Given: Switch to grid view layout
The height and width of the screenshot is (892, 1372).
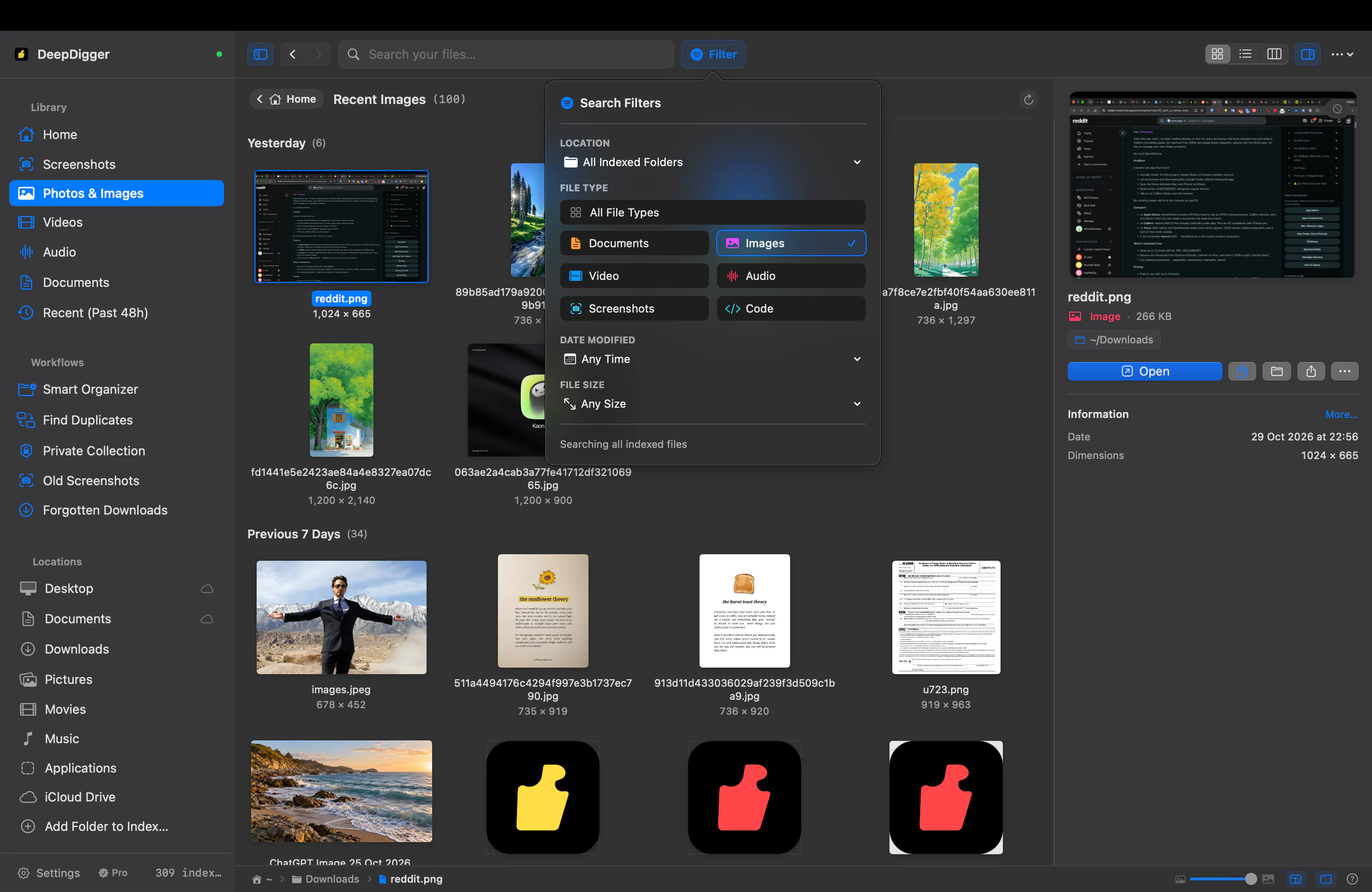Looking at the screenshot, I should tap(1217, 54).
